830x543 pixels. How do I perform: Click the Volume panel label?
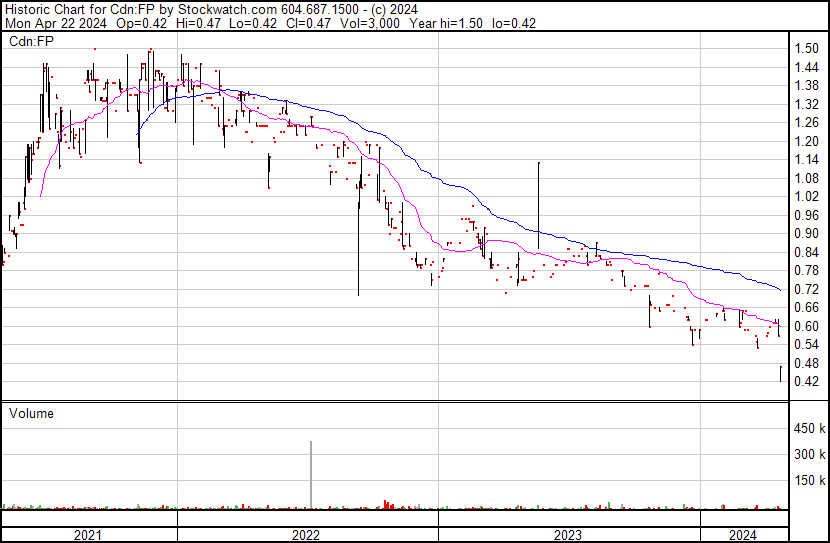point(31,413)
